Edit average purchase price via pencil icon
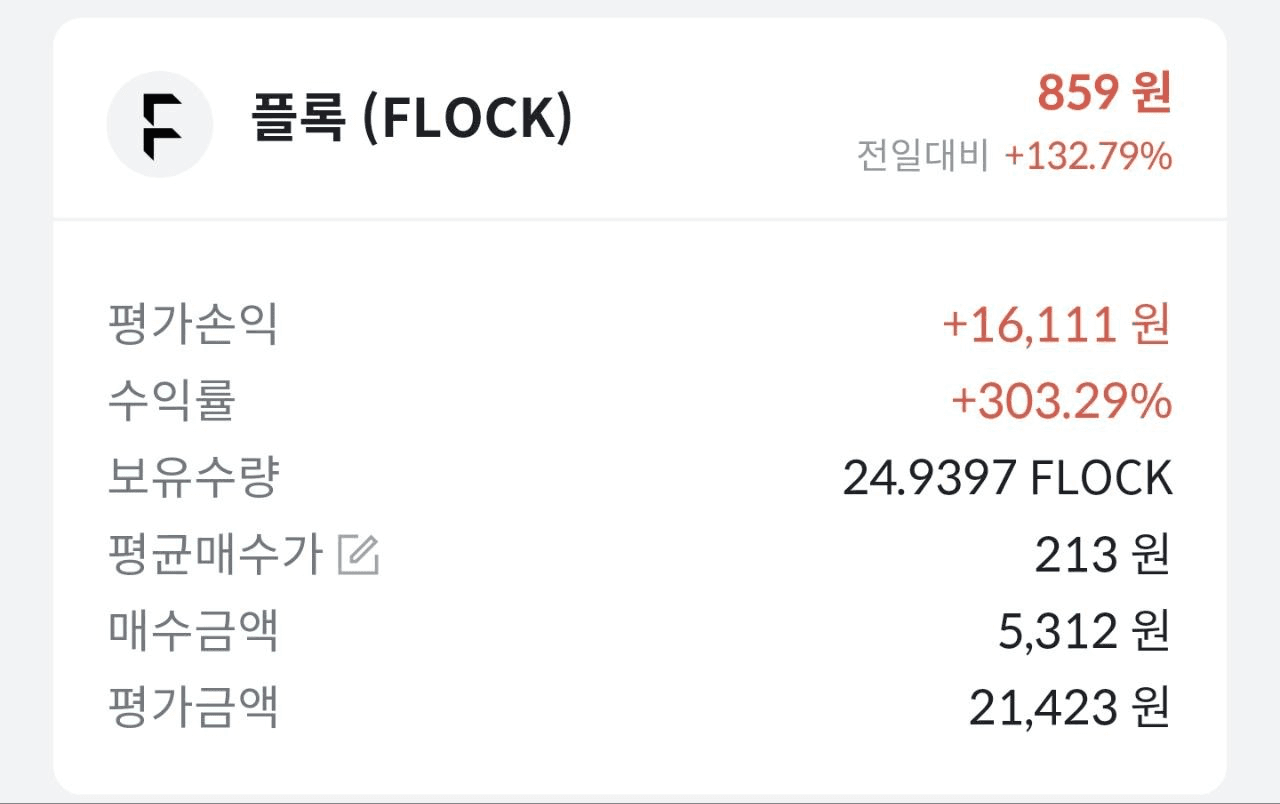The width and height of the screenshot is (1280, 804). (358, 555)
